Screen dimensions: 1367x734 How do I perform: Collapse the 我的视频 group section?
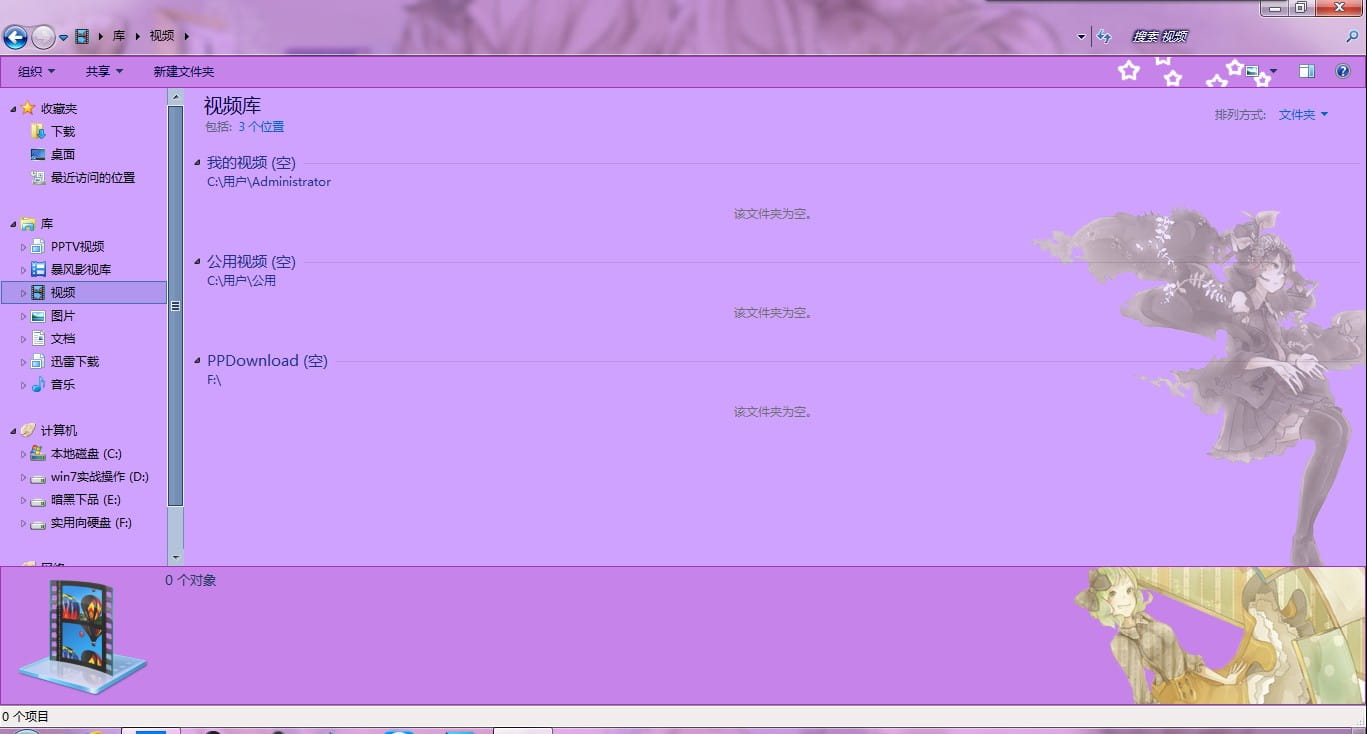click(198, 163)
